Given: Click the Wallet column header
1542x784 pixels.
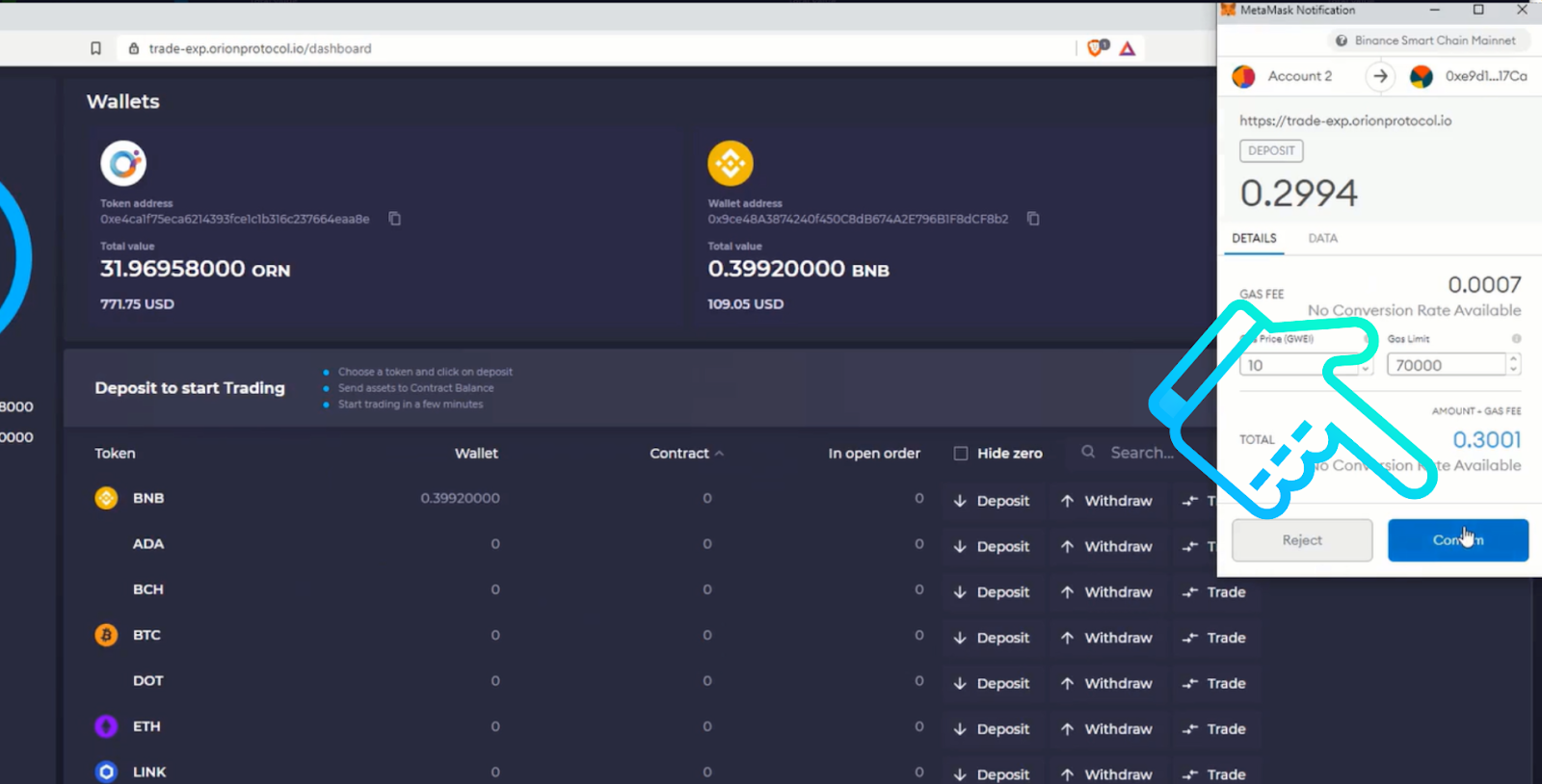Looking at the screenshot, I should (476, 453).
